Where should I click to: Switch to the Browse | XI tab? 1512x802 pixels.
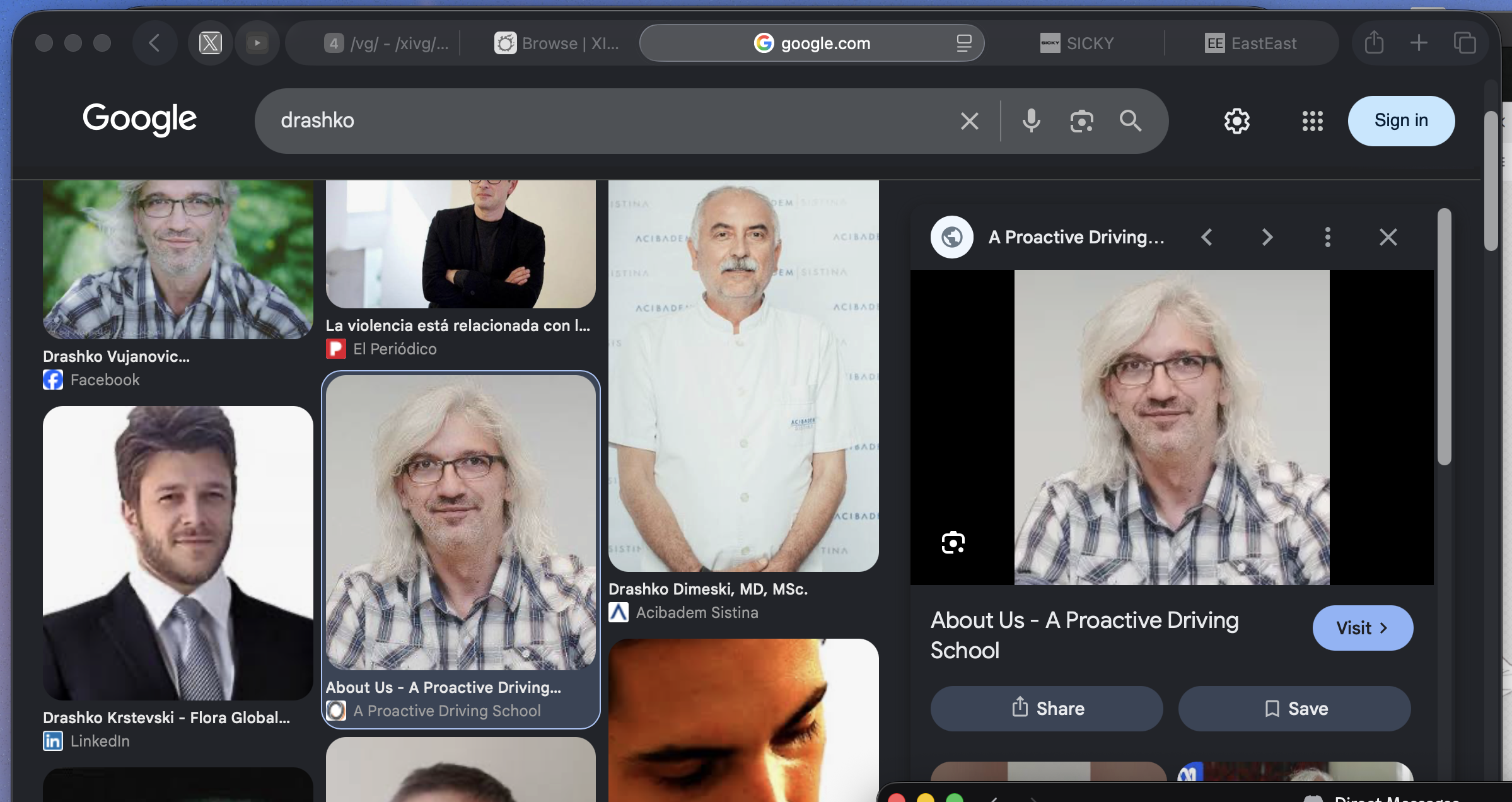pos(556,43)
